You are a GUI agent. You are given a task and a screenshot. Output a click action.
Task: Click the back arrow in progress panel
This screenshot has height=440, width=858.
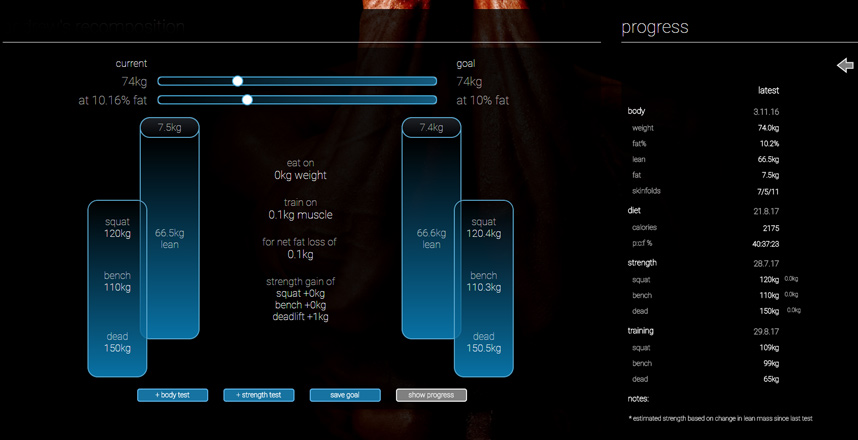pos(845,66)
